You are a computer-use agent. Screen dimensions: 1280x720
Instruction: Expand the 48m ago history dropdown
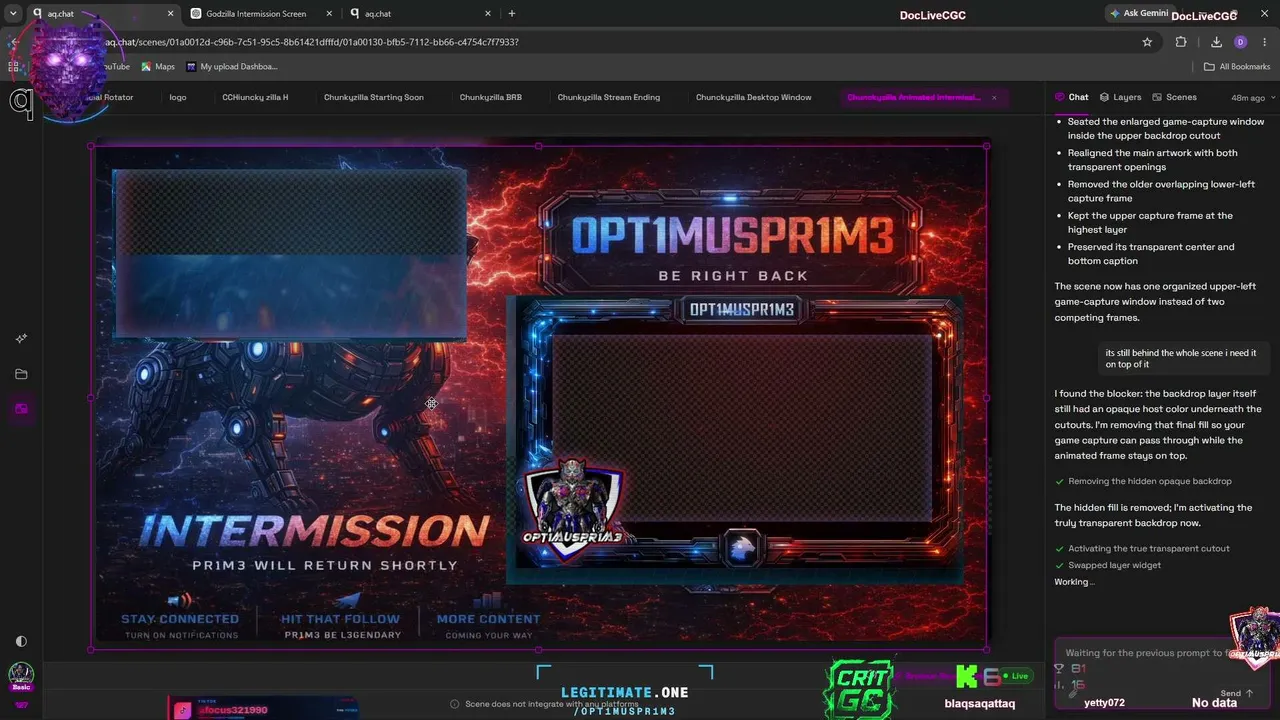(x=1253, y=98)
